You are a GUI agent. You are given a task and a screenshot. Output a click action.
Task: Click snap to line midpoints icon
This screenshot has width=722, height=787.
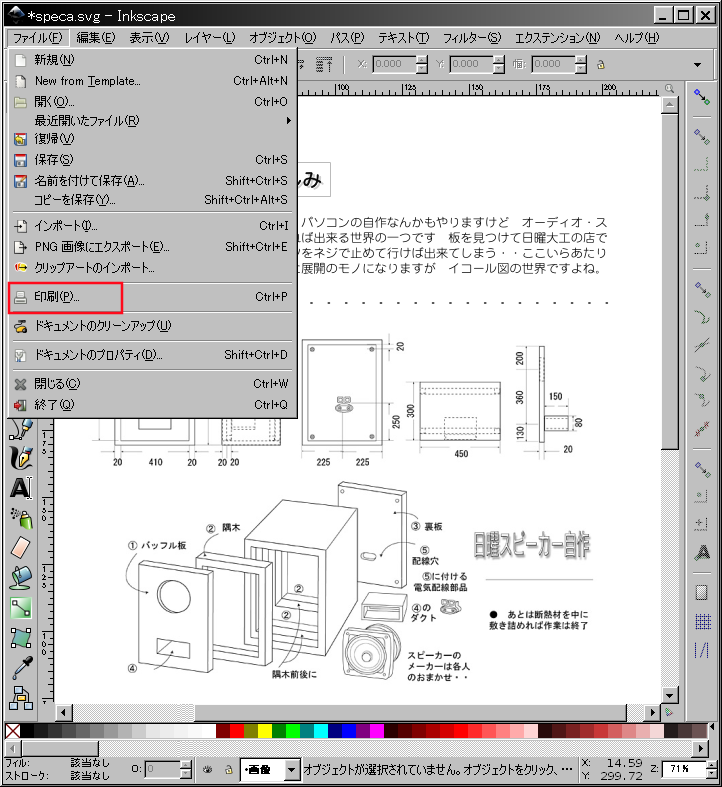pos(702,428)
